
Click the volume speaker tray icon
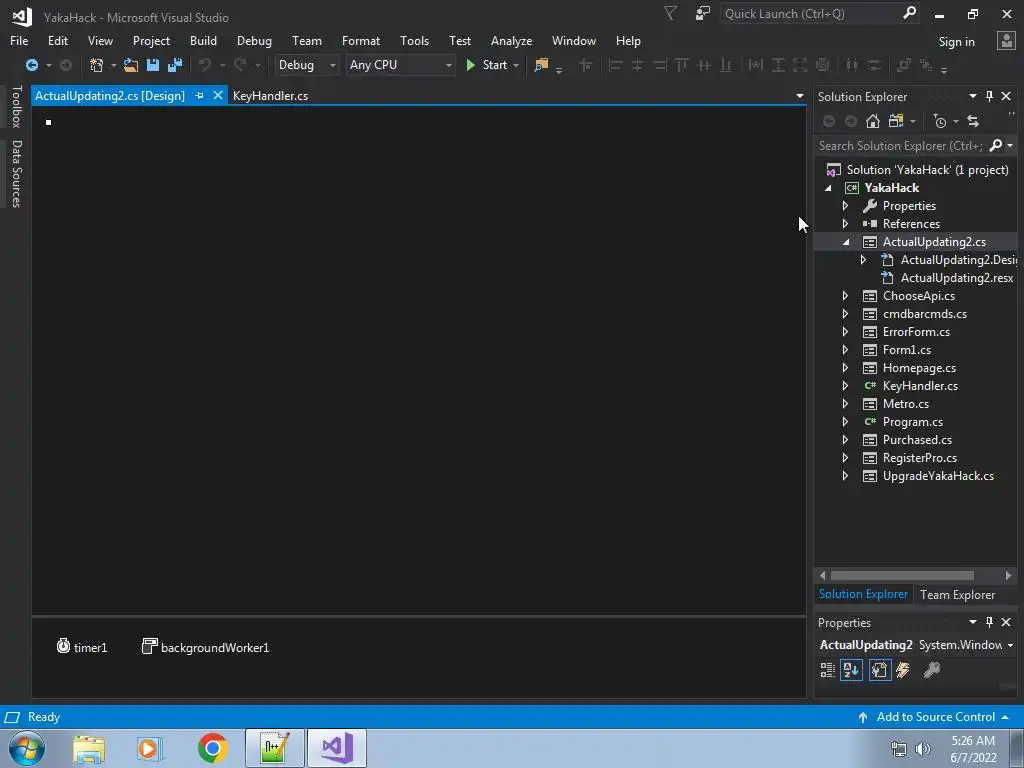coord(923,749)
